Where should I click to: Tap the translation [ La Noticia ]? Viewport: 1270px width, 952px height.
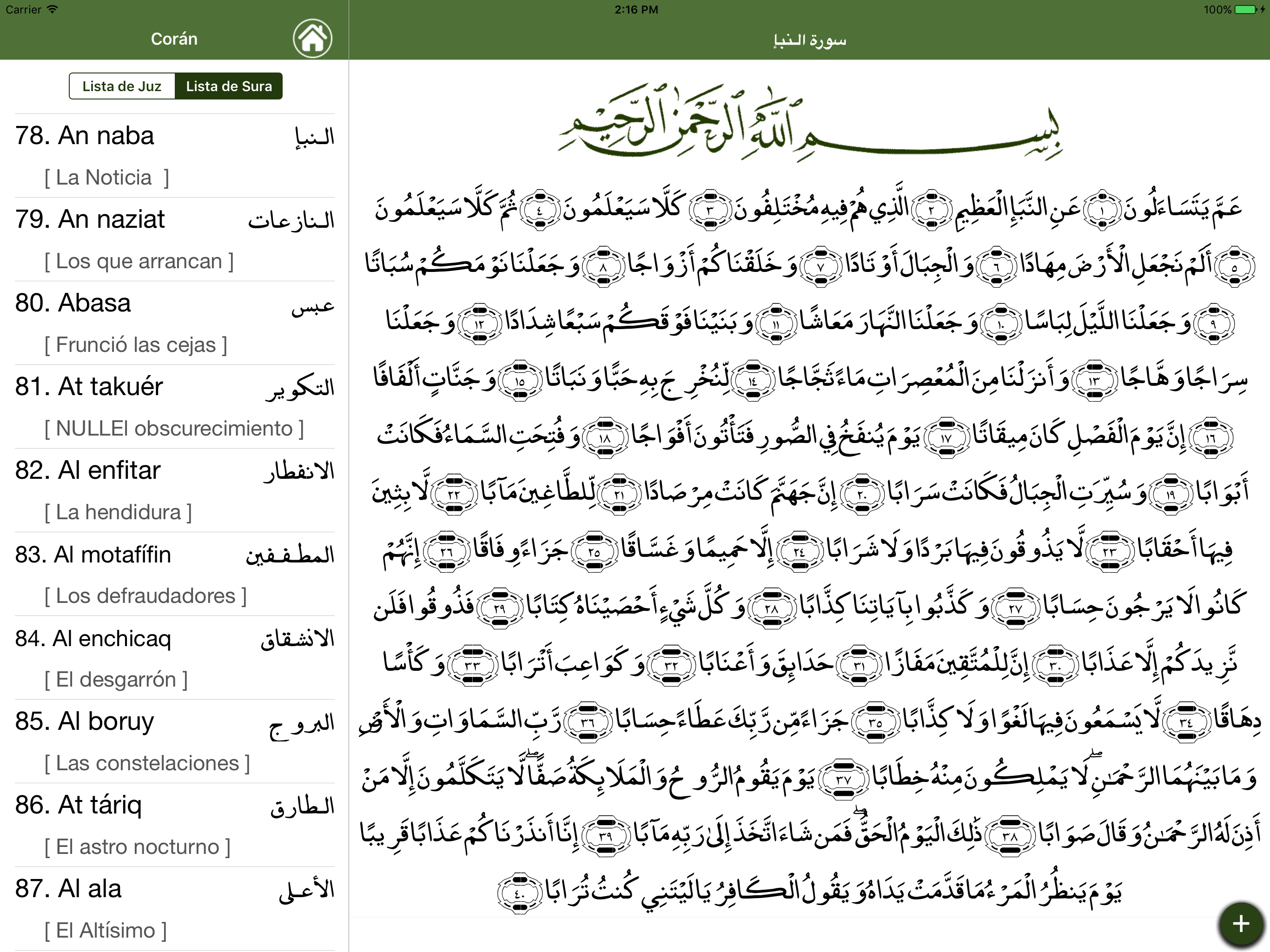click(x=107, y=178)
